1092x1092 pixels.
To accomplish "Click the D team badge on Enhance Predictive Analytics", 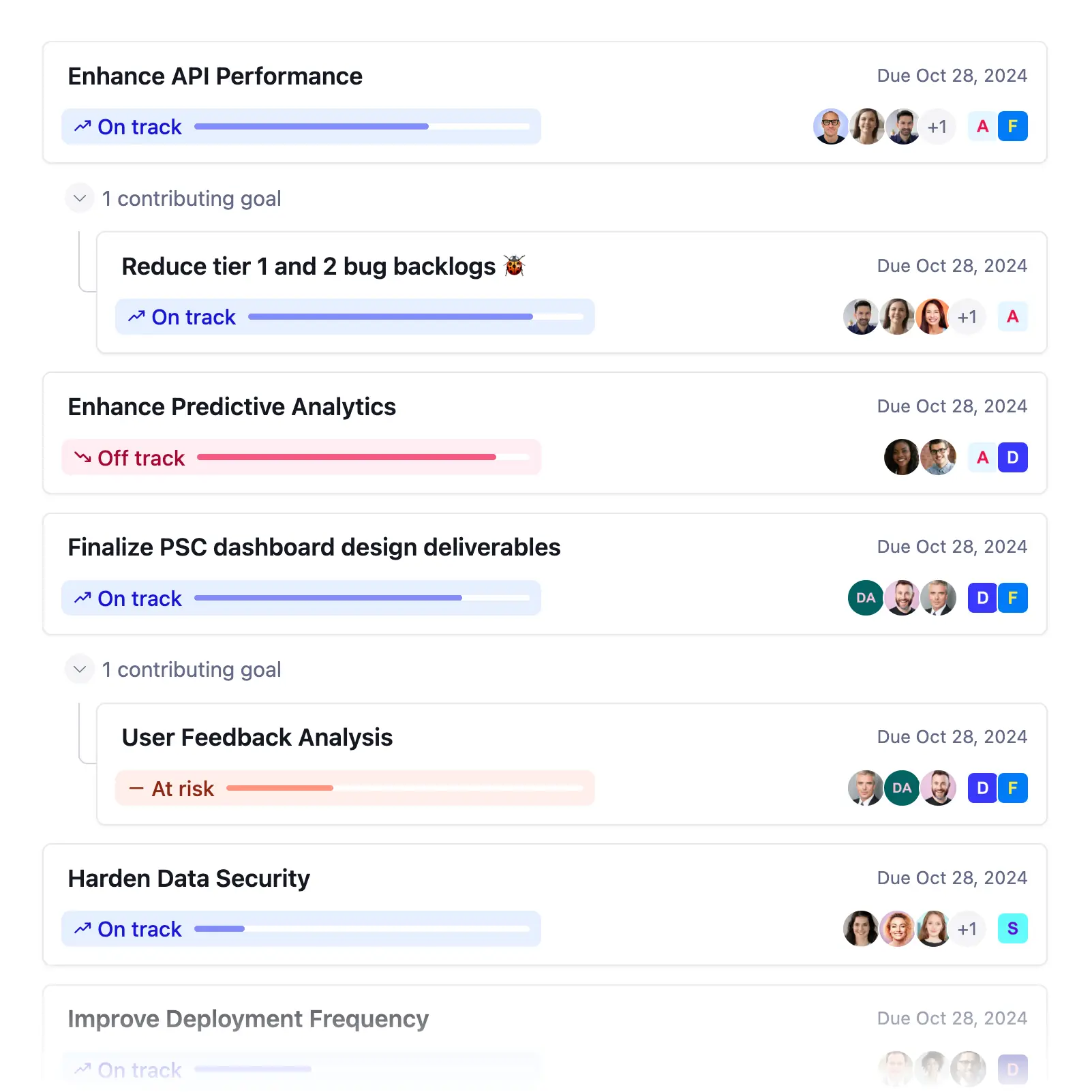I will 1012,457.
